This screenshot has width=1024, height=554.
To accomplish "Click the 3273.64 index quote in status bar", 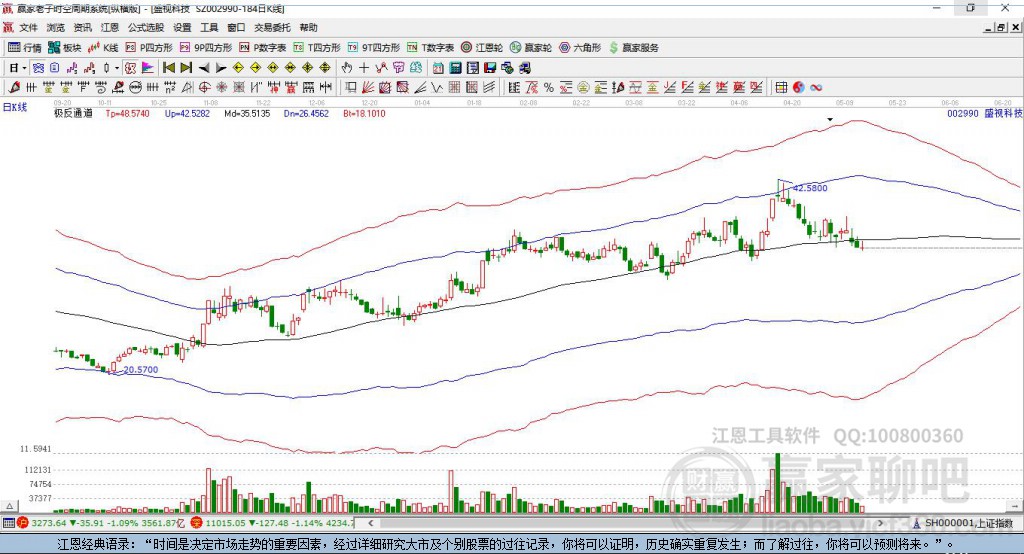I will tap(49, 523).
